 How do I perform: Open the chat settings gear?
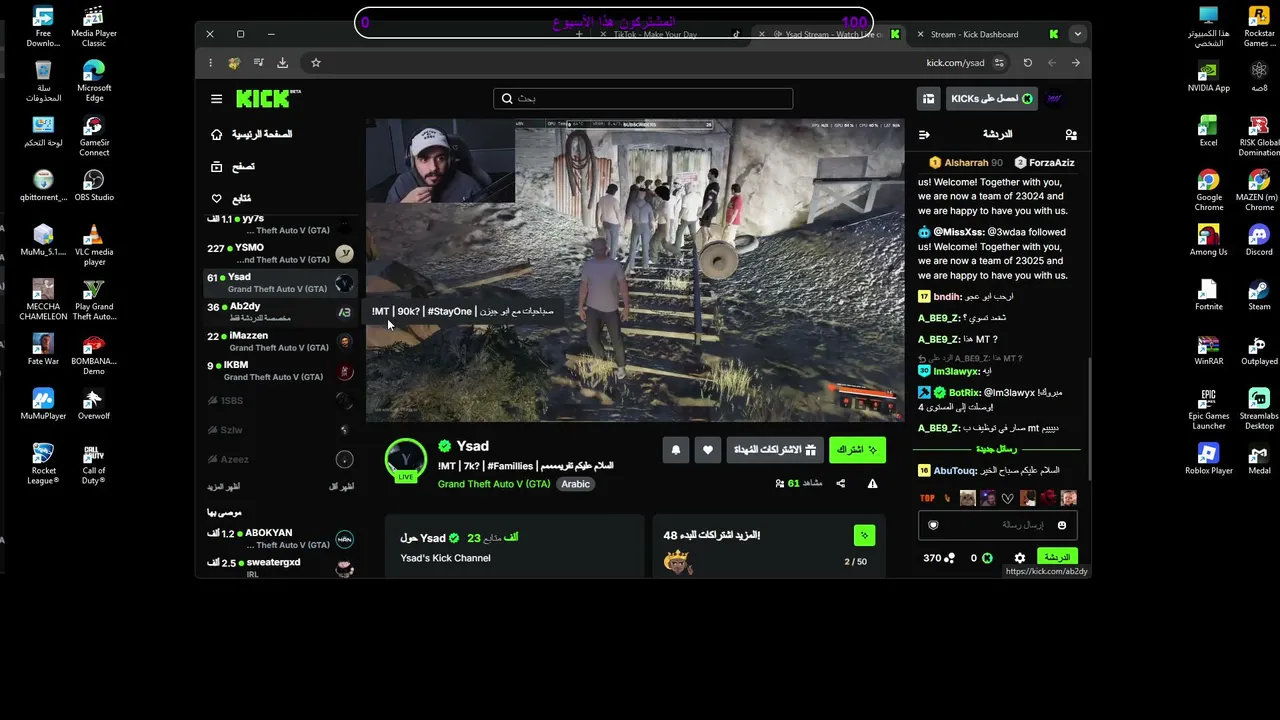pyautogui.click(x=1019, y=558)
